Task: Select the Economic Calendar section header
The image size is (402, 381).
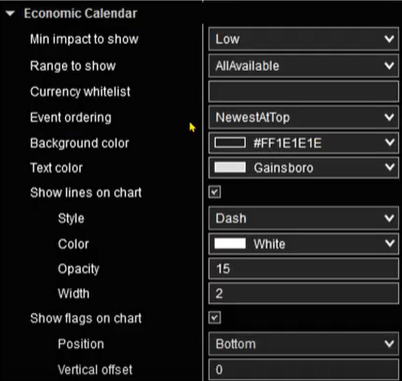Action: [81, 14]
